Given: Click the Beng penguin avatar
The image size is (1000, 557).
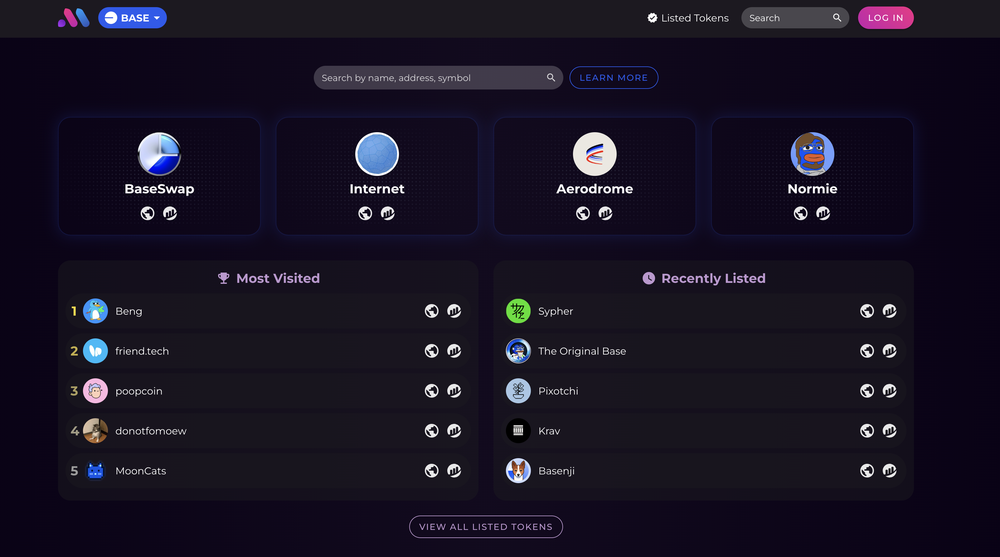Looking at the screenshot, I should tap(96, 311).
